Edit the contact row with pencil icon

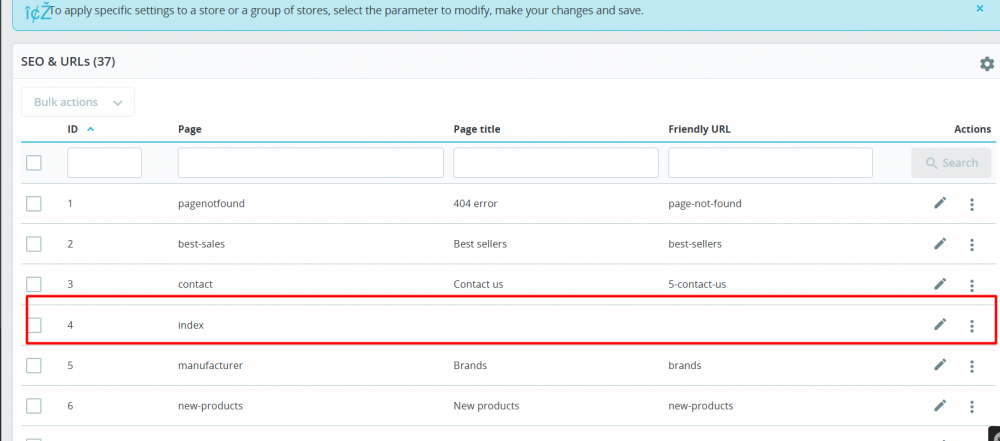pyautogui.click(x=939, y=284)
